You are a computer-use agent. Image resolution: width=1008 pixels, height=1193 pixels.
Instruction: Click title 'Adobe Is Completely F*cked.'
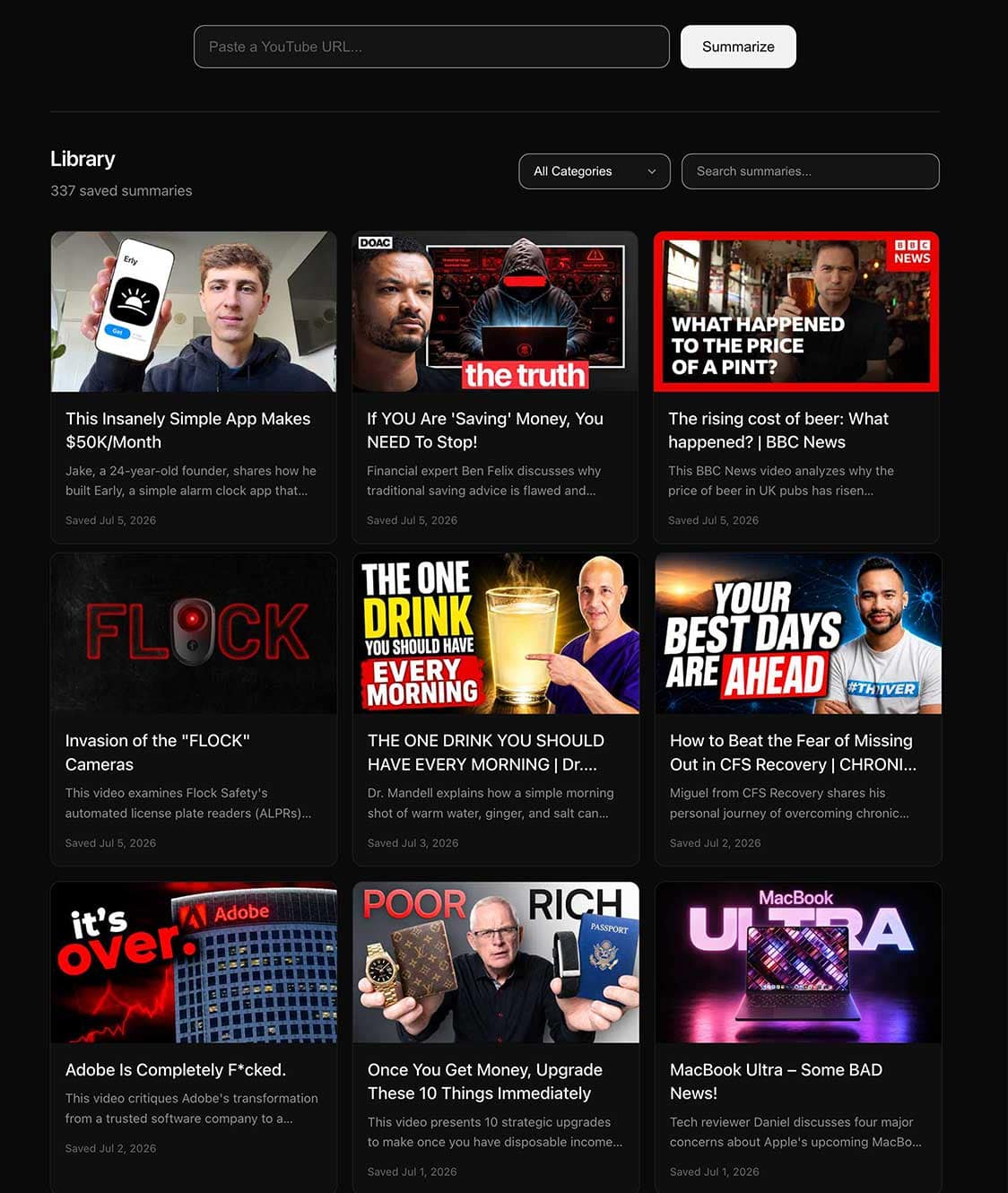coord(176,1070)
